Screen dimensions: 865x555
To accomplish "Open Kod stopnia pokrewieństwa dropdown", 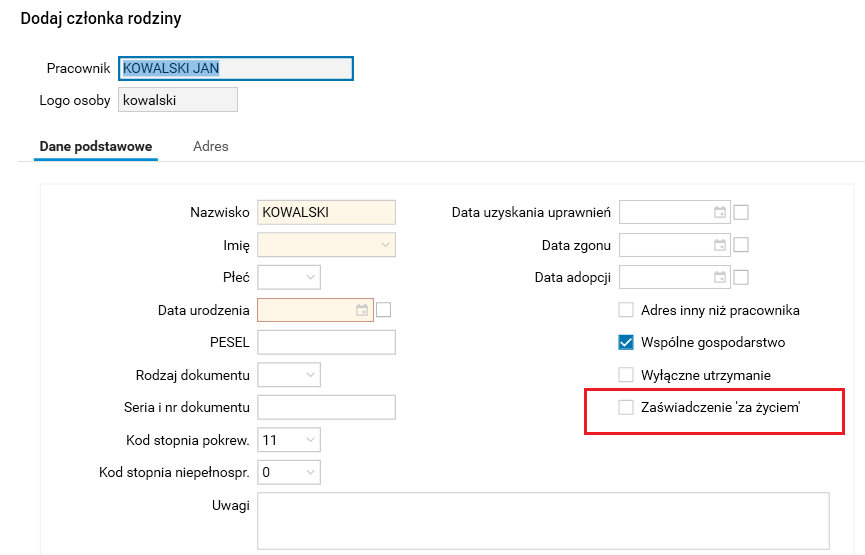I will [310, 440].
